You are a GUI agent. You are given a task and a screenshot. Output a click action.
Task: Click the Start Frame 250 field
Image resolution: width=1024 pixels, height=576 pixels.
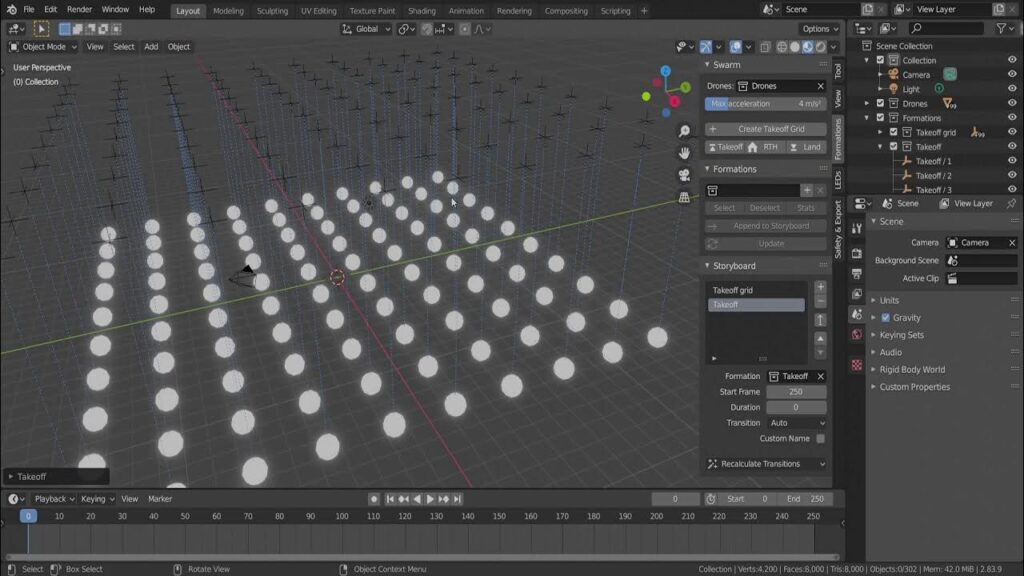click(796, 392)
